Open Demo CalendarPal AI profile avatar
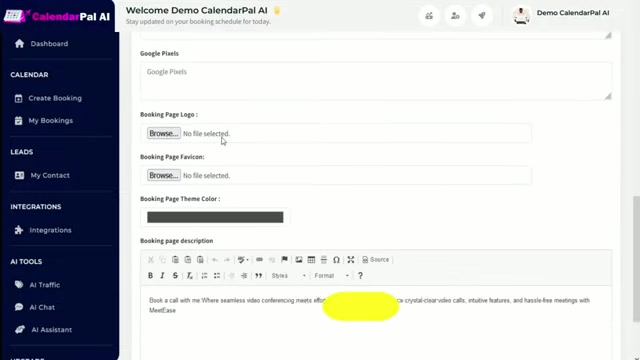The width and height of the screenshot is (640, 360). click(521, 16)
